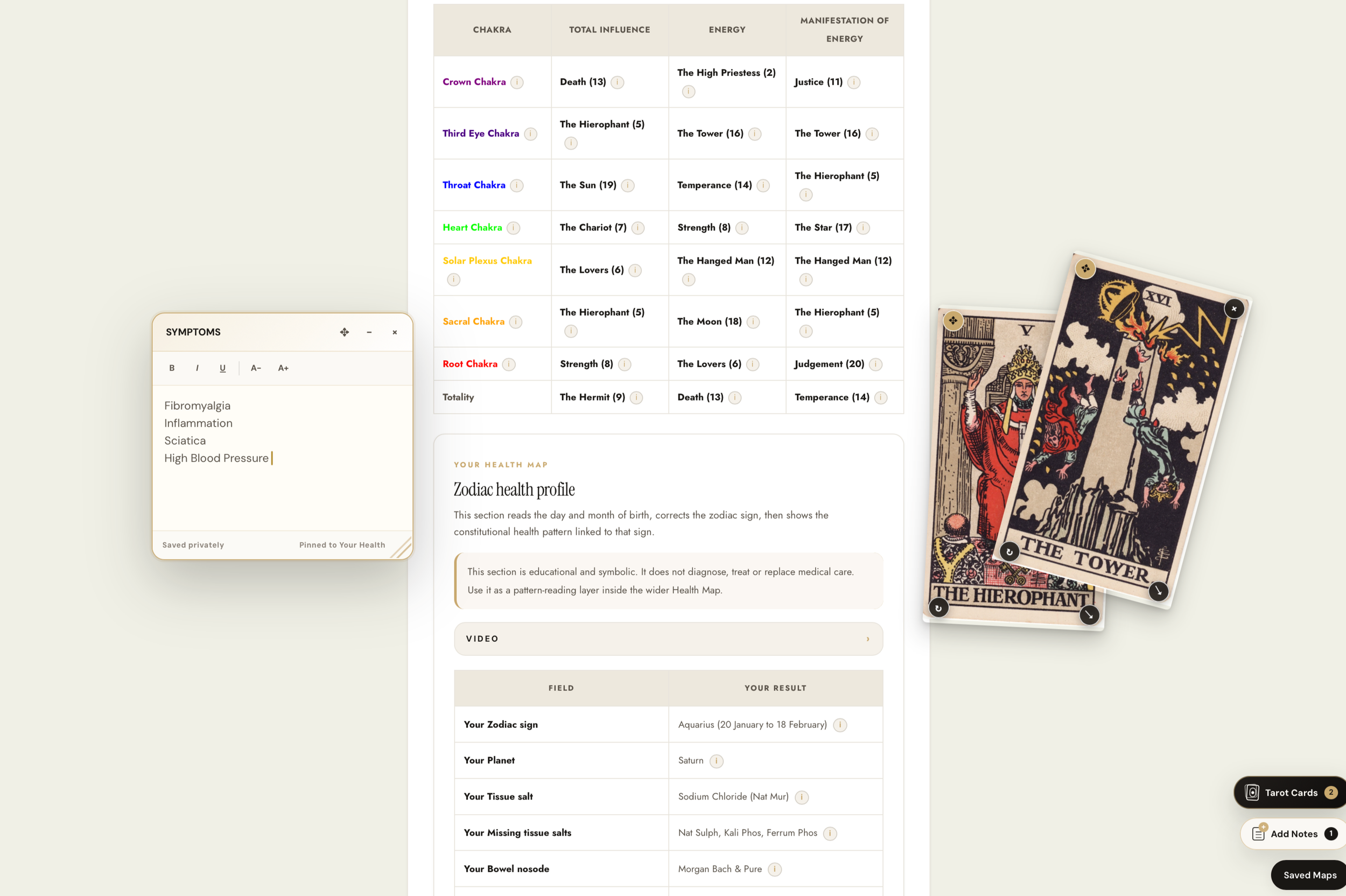
Task: Open the Tarot Cards panel
Action: tap(1290, 793)
